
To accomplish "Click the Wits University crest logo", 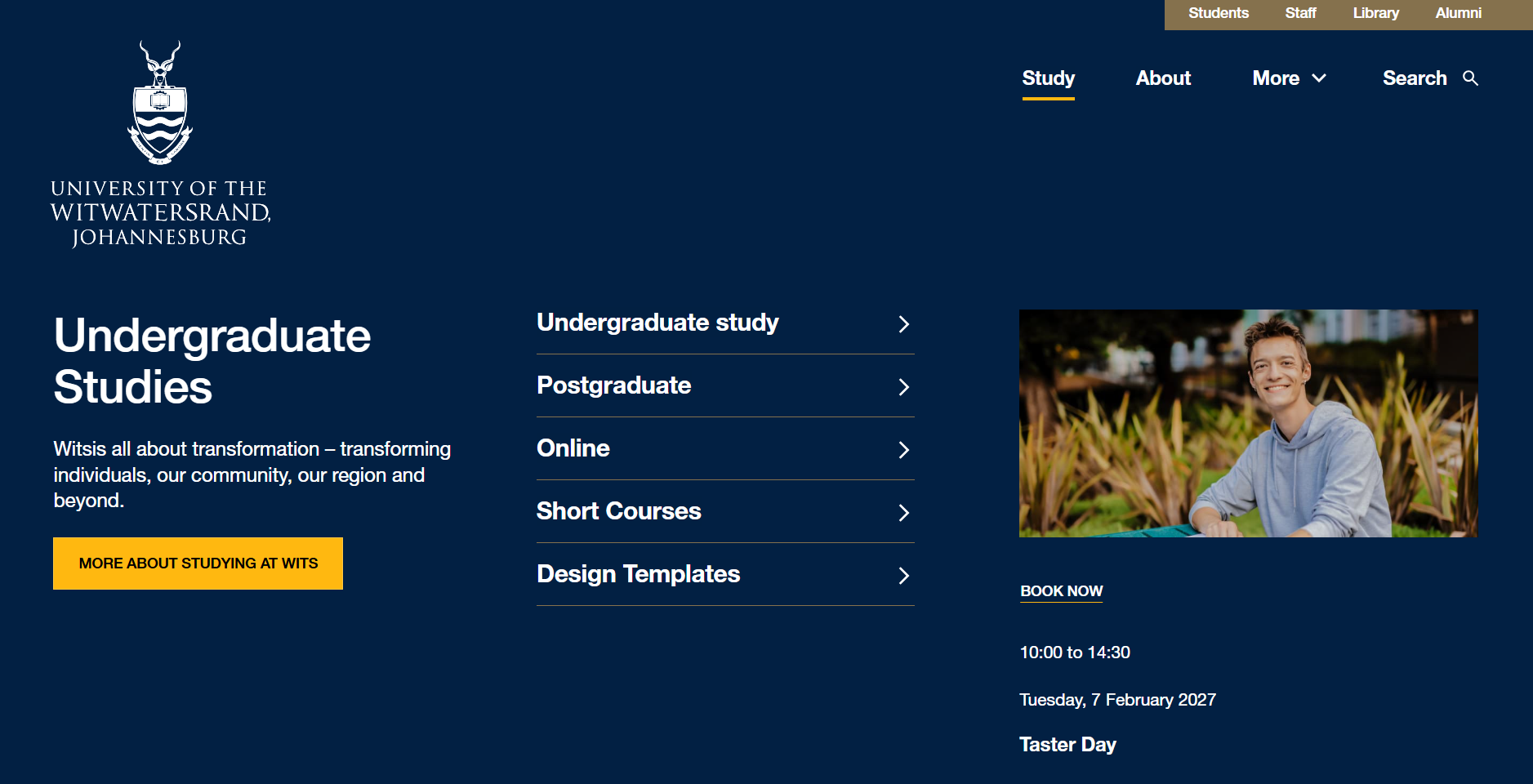I will [x=160, y=104].
